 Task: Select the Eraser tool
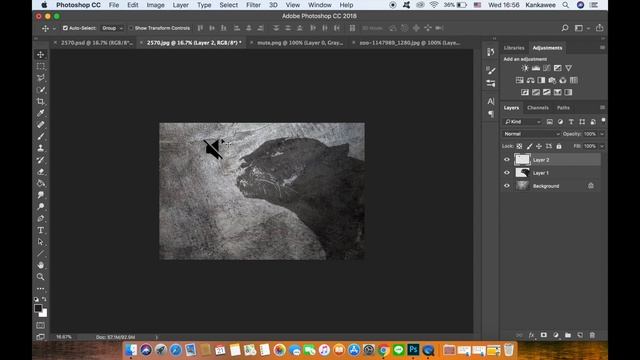point(40,172)
